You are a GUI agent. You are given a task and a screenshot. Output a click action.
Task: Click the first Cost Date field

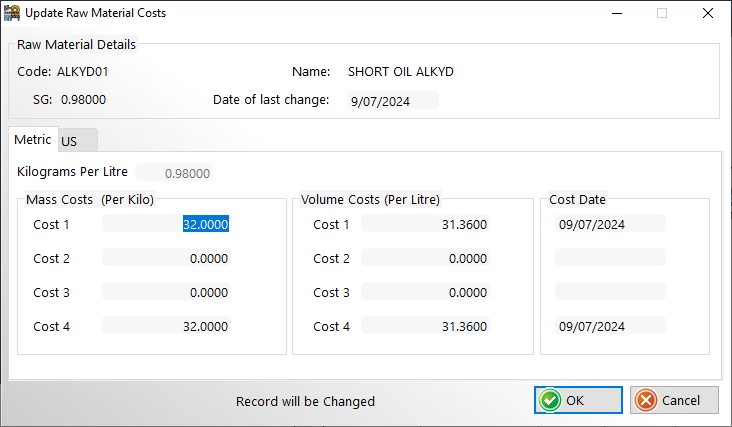tap(610, 224)
